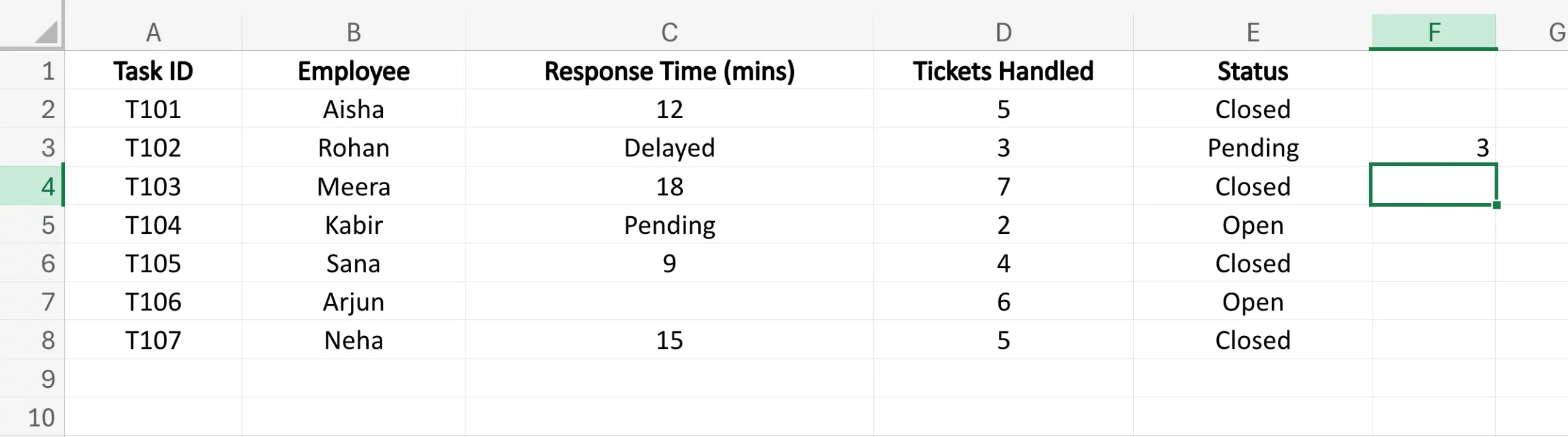Select the Delayed cell in column C
This screenshot has height=437, width=1568.
click(669, 148)
